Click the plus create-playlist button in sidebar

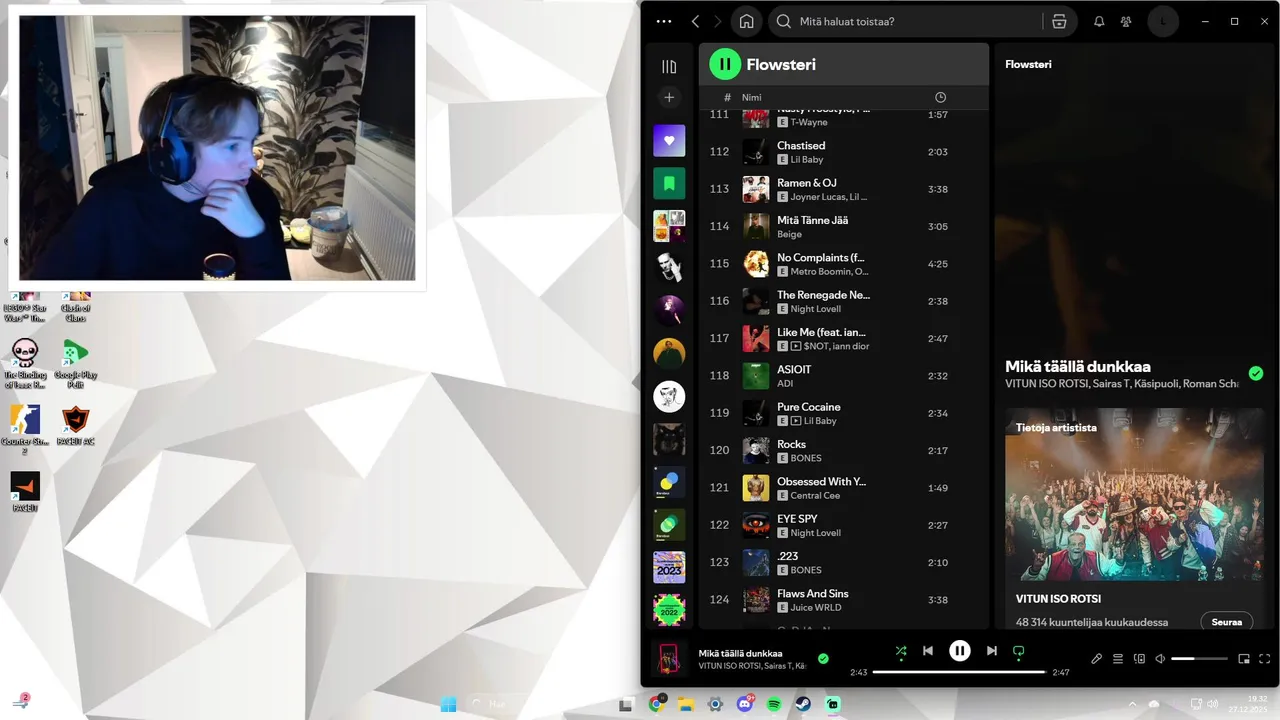[x=669, y=97]
